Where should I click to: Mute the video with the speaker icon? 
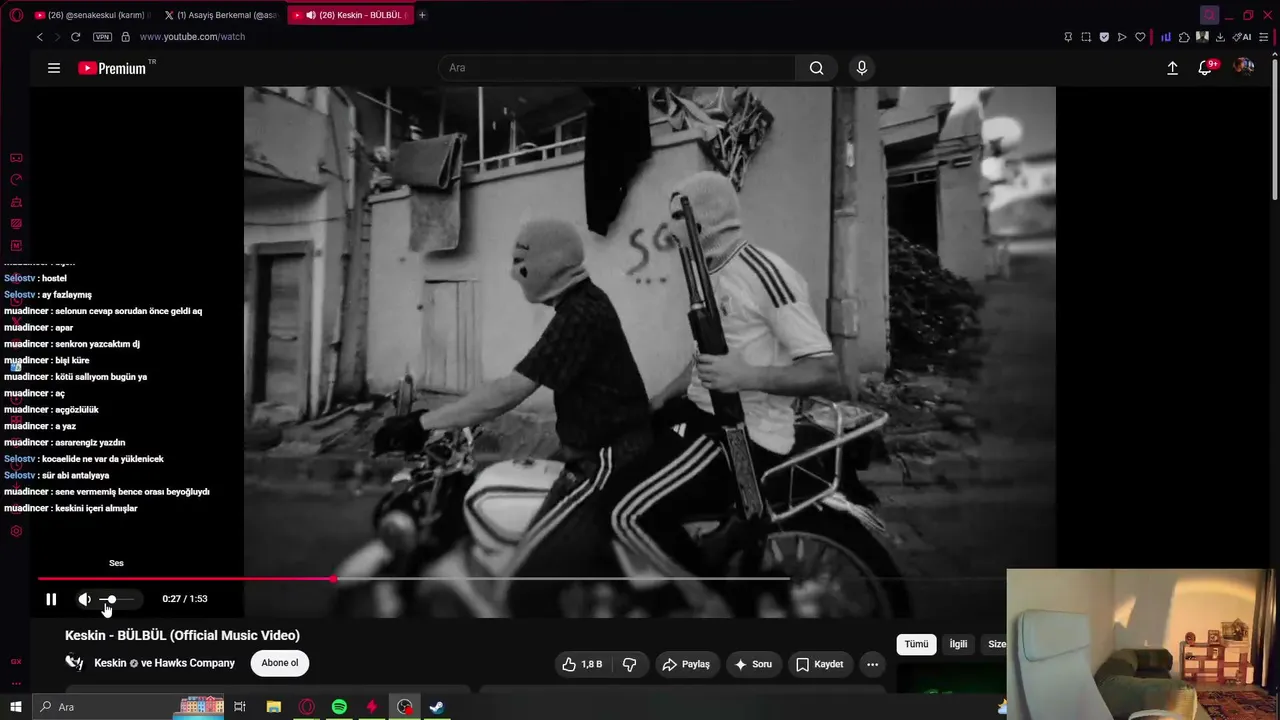pyautogui.click(x=85, y=599)
